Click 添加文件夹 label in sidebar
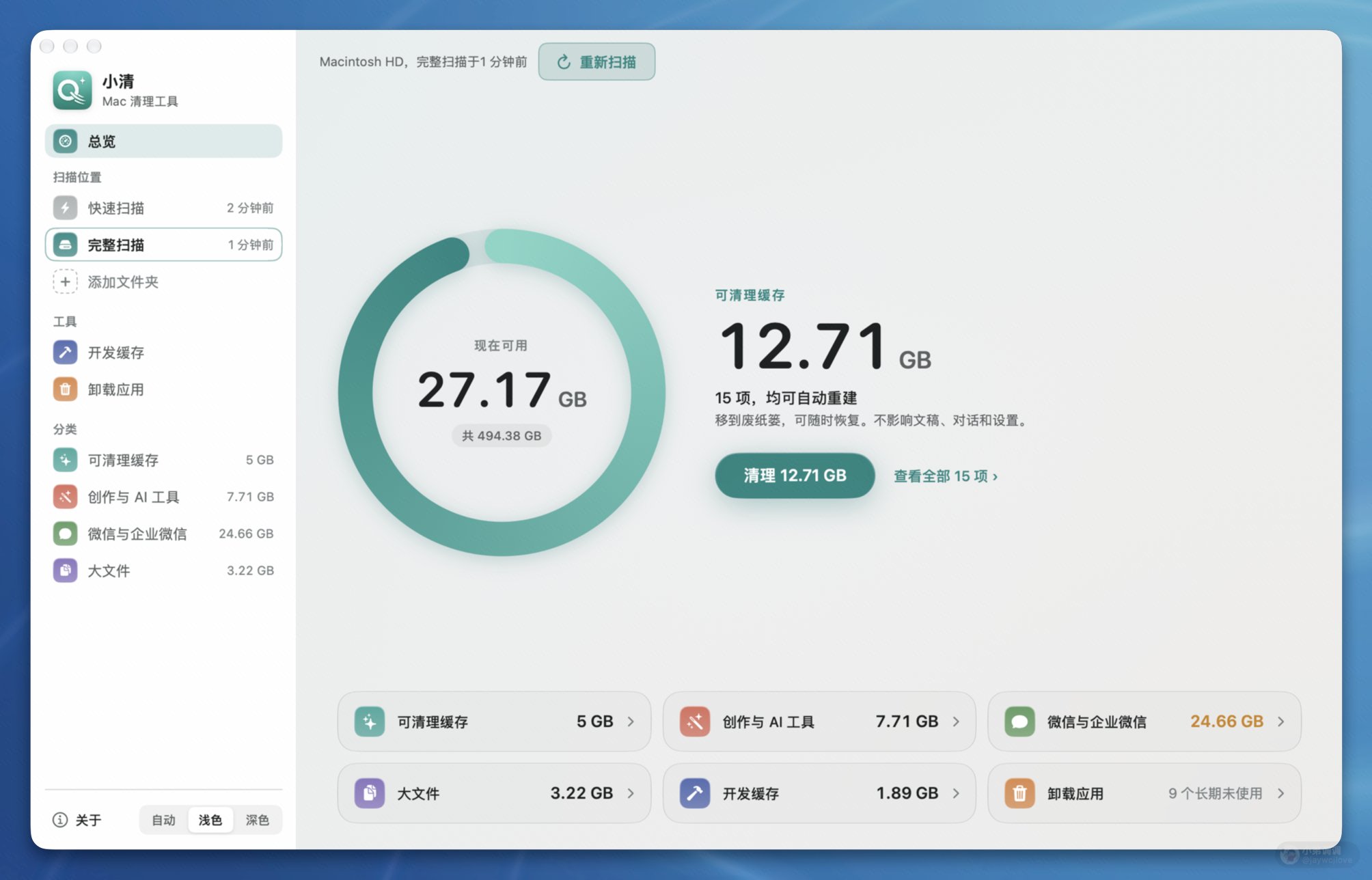Image resolution: width=1372 pixels, height=880 pixels. click(x=123, y=282)
